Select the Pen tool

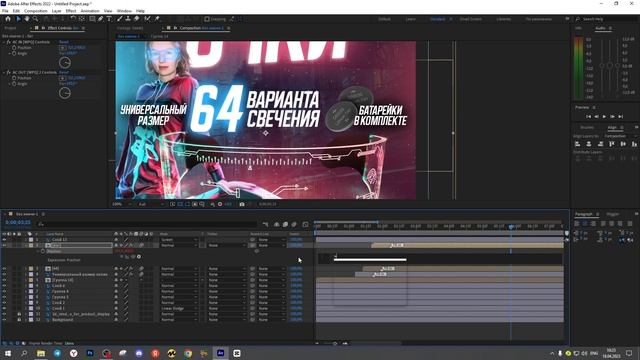point(100,19)
